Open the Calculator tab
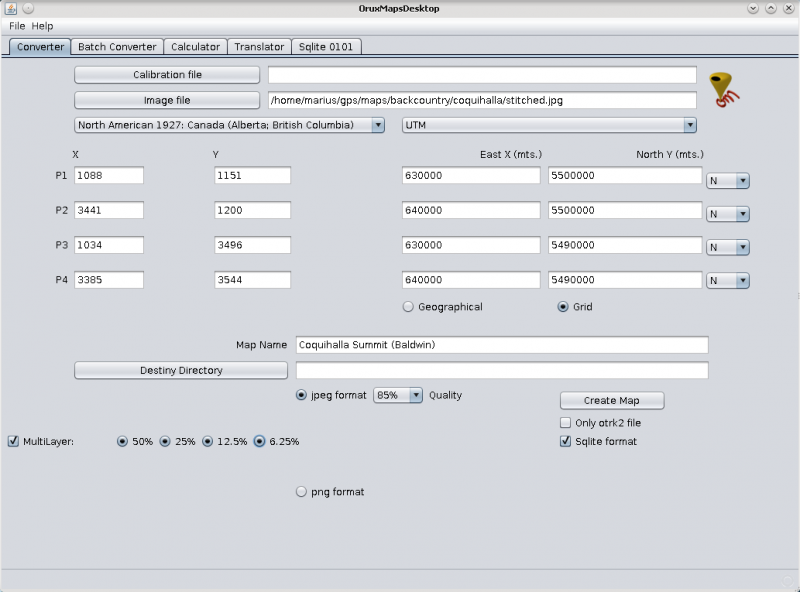 (195, 47)
